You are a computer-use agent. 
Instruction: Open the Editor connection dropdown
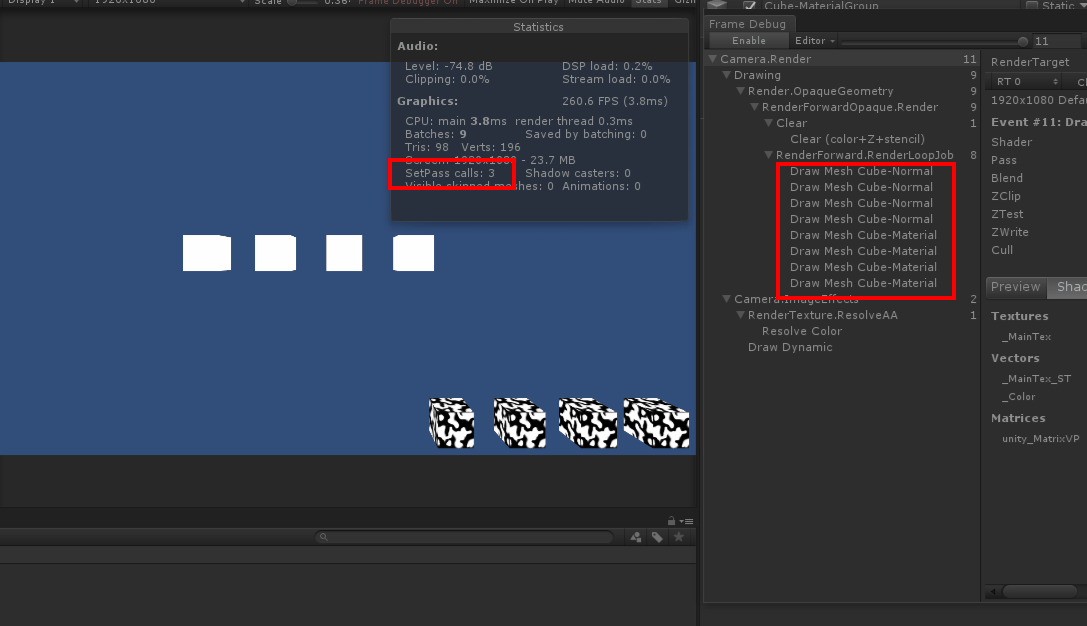(x=815, y=41)
